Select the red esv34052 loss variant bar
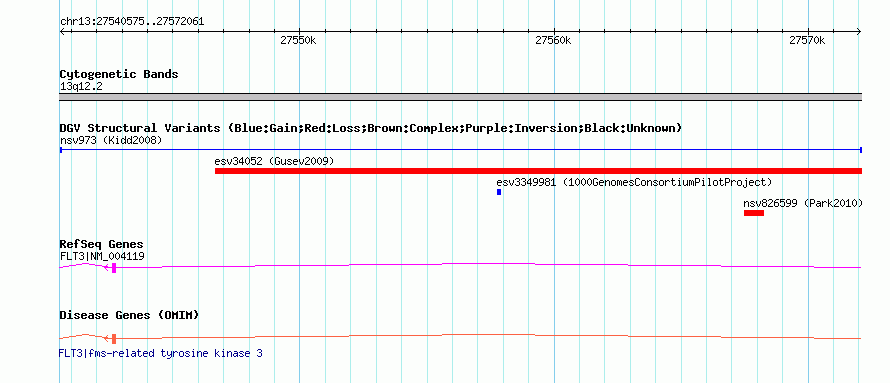The width and height of the screenshot is (890, 383). pyautogui.click(x=538, y=171)
